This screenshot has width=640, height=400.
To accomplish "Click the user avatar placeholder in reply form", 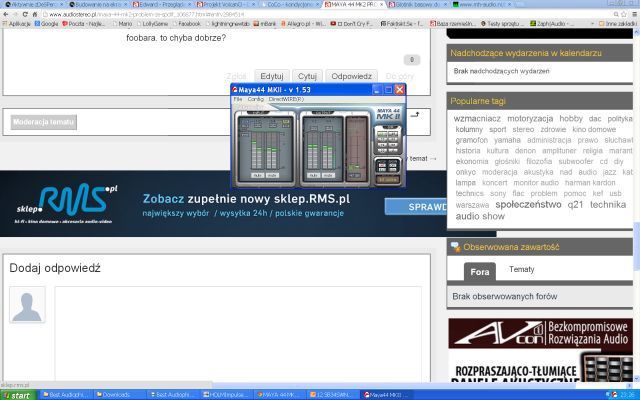I will (27, 305).
